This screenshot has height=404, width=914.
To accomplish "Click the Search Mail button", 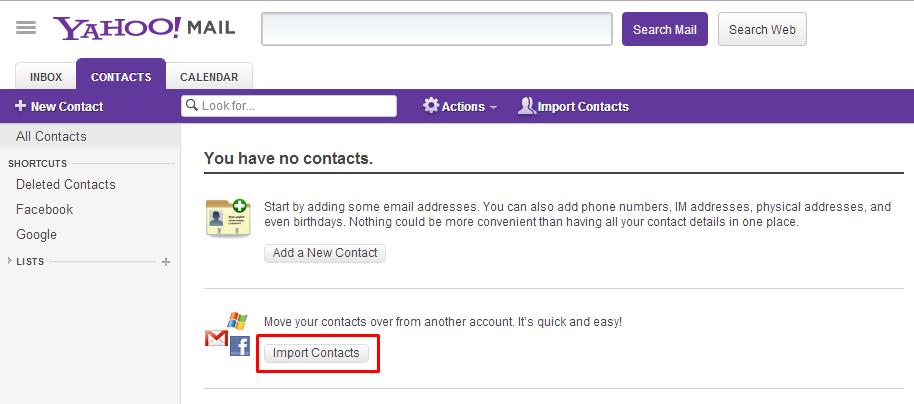I will coord(665,29).
